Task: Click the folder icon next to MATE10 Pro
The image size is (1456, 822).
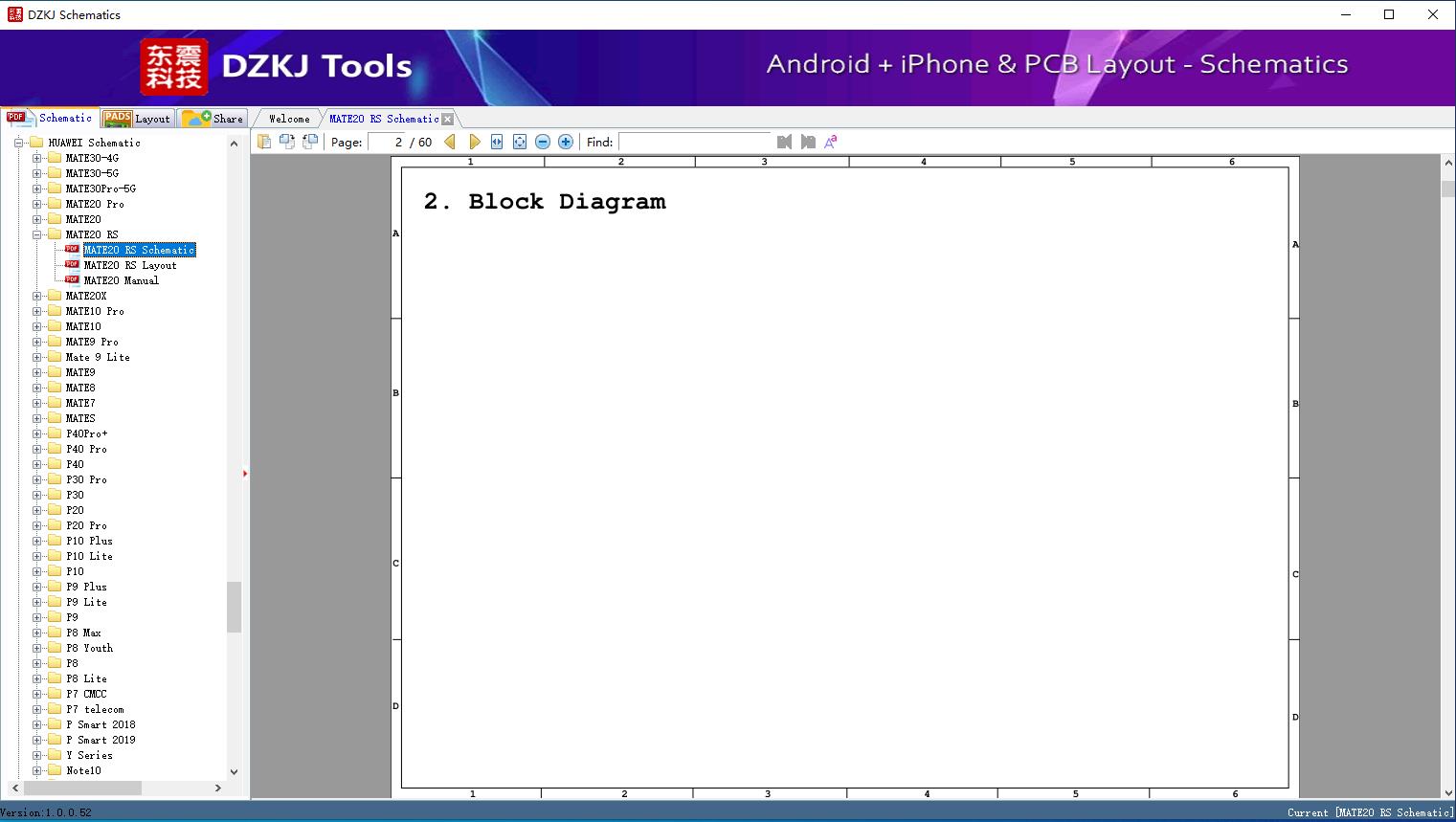Action: [55, 311]
